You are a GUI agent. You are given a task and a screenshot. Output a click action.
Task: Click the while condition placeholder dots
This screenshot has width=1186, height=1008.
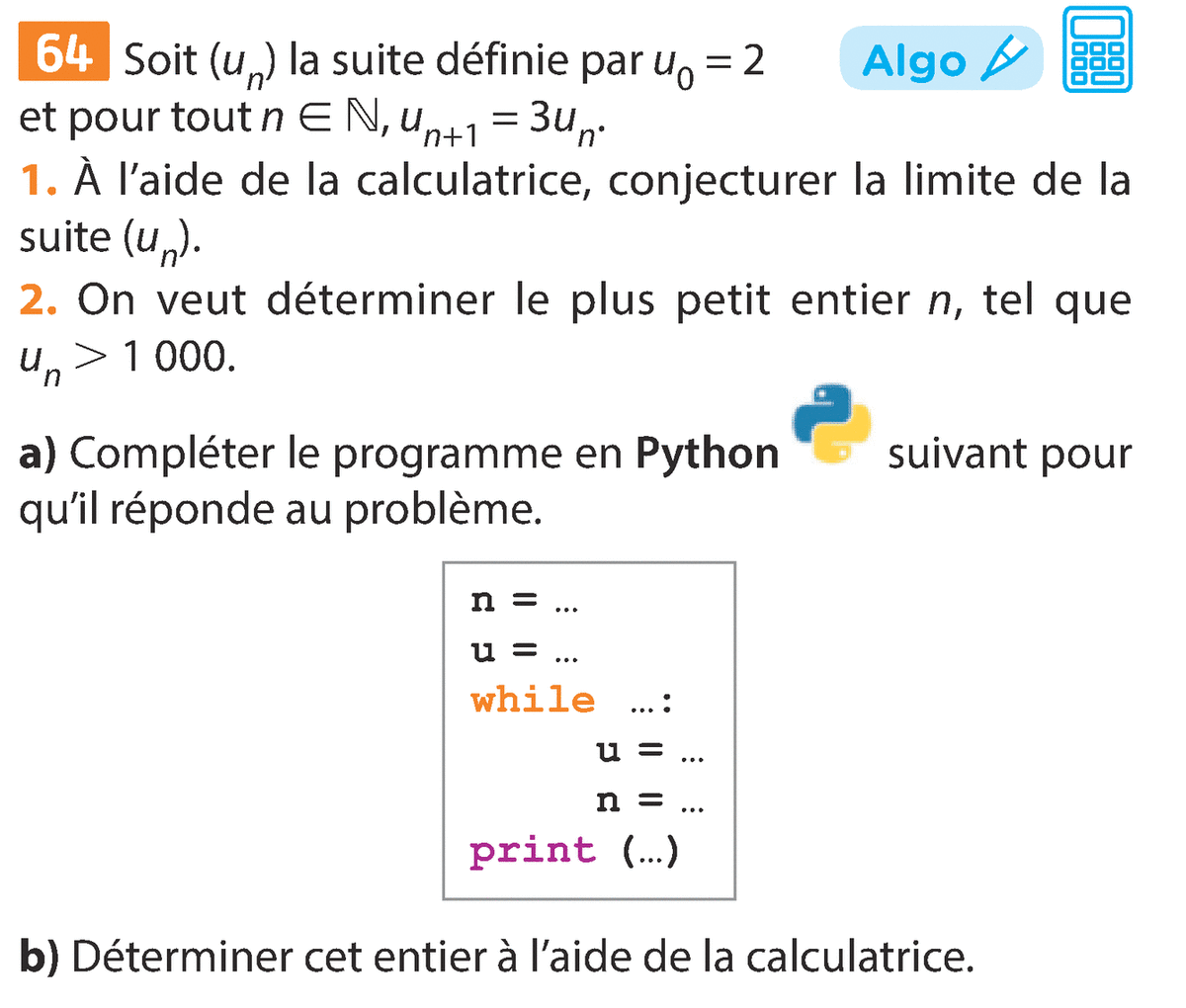point(641,703)
